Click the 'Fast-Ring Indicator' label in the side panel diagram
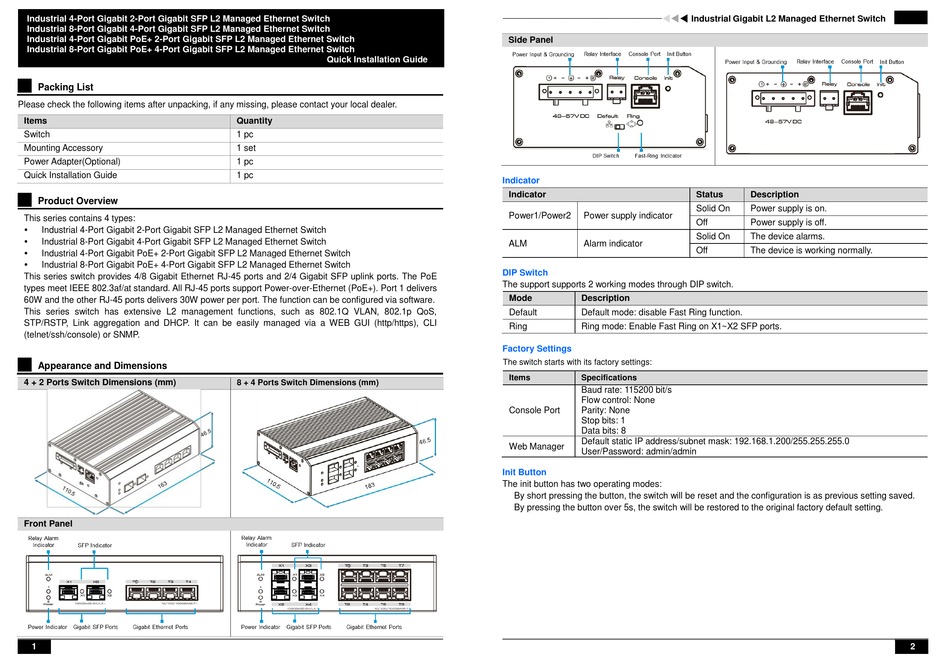The image size is (950, 660). point(657,156)
